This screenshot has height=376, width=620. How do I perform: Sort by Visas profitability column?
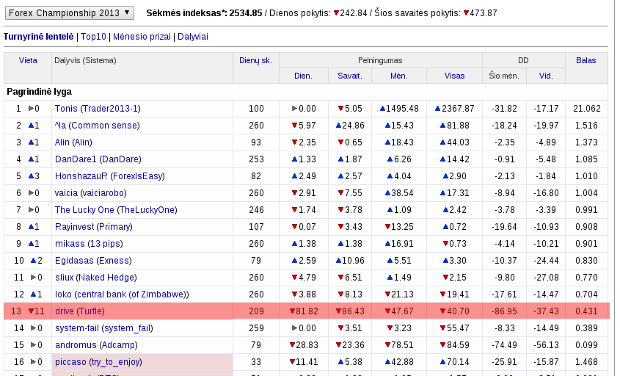click(454, 76)
